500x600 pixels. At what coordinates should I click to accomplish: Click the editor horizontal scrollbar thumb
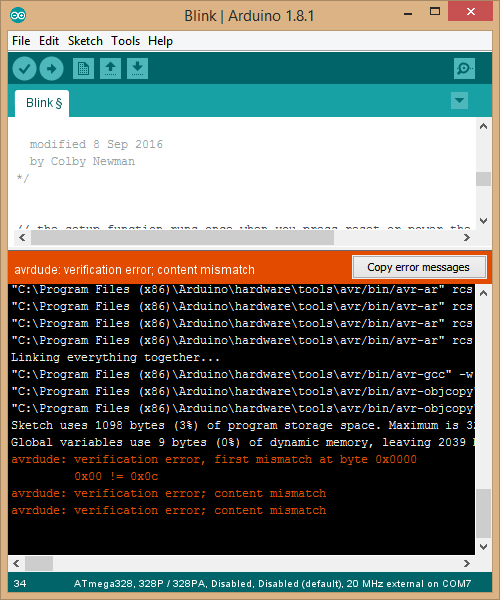182,238
